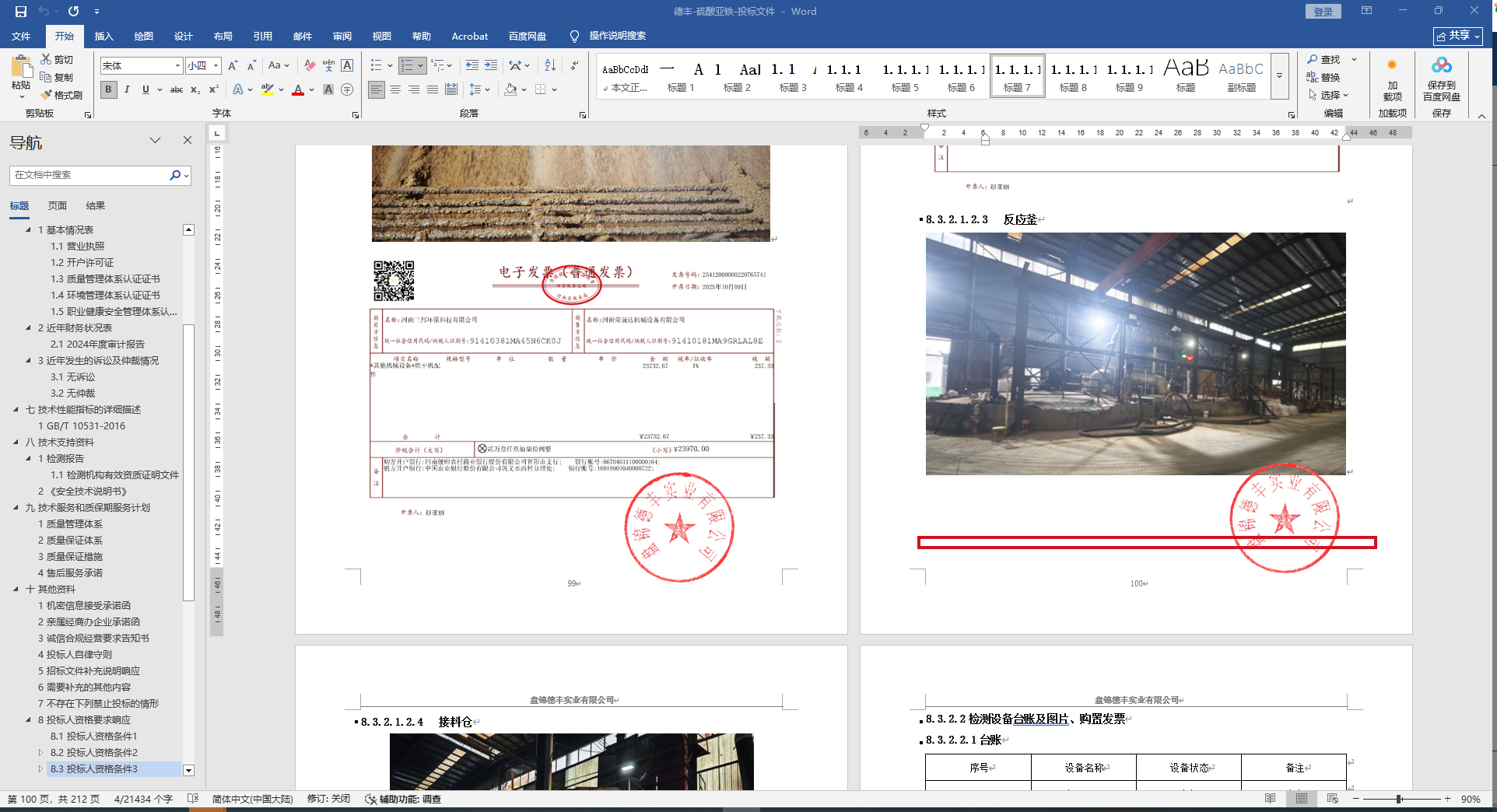Apply the 副标题 style
Image resolution: width=1497 pixels, height=812 pixels.
pos(1242,76)
